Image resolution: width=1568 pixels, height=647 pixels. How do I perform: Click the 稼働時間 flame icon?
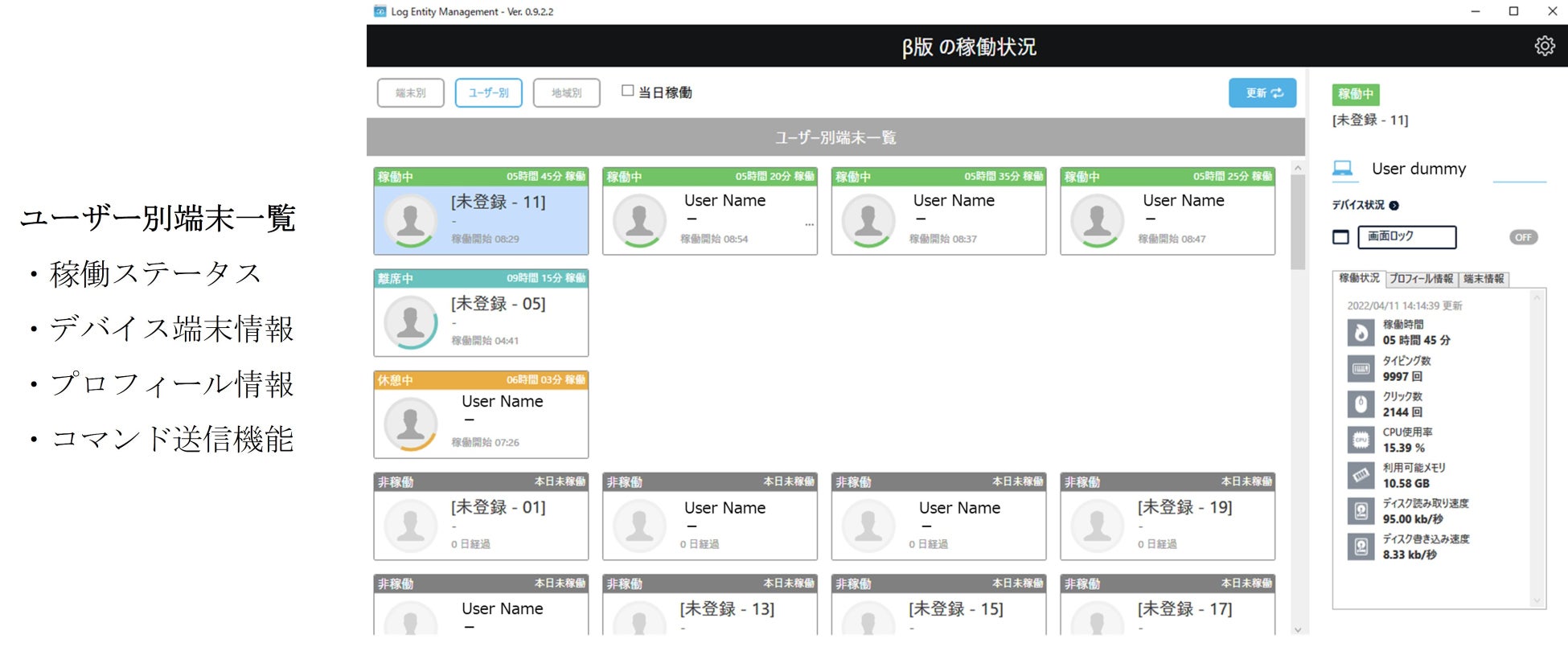coord(1361,332)
